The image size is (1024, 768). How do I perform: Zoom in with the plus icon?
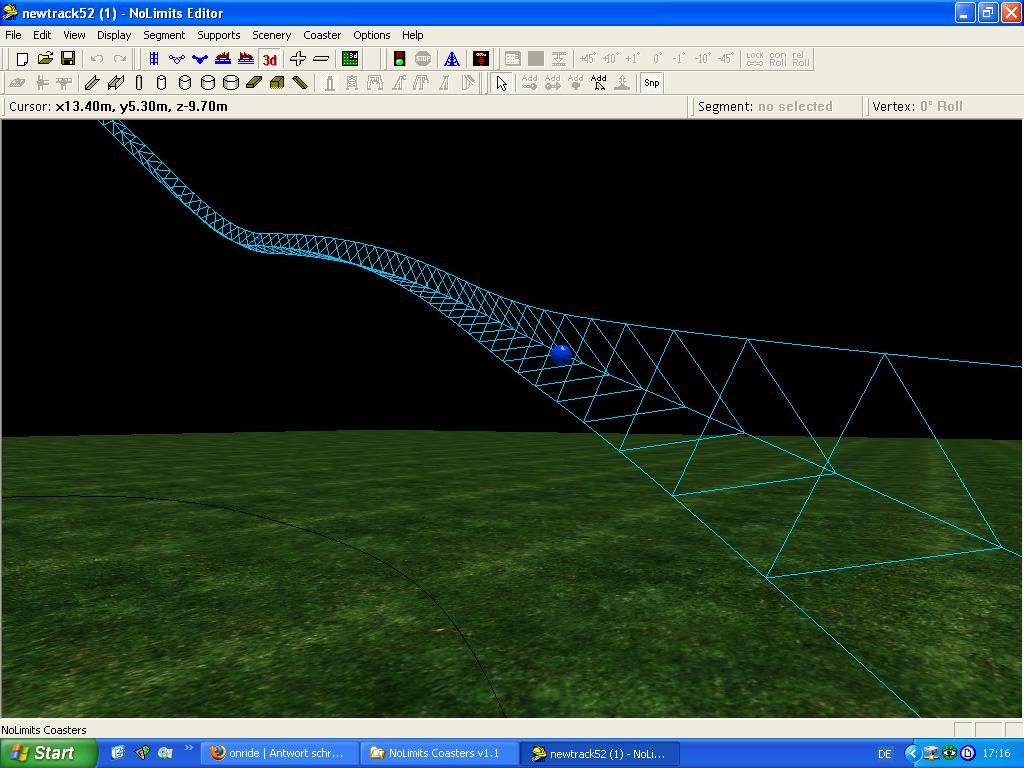[x=298, y=59]
